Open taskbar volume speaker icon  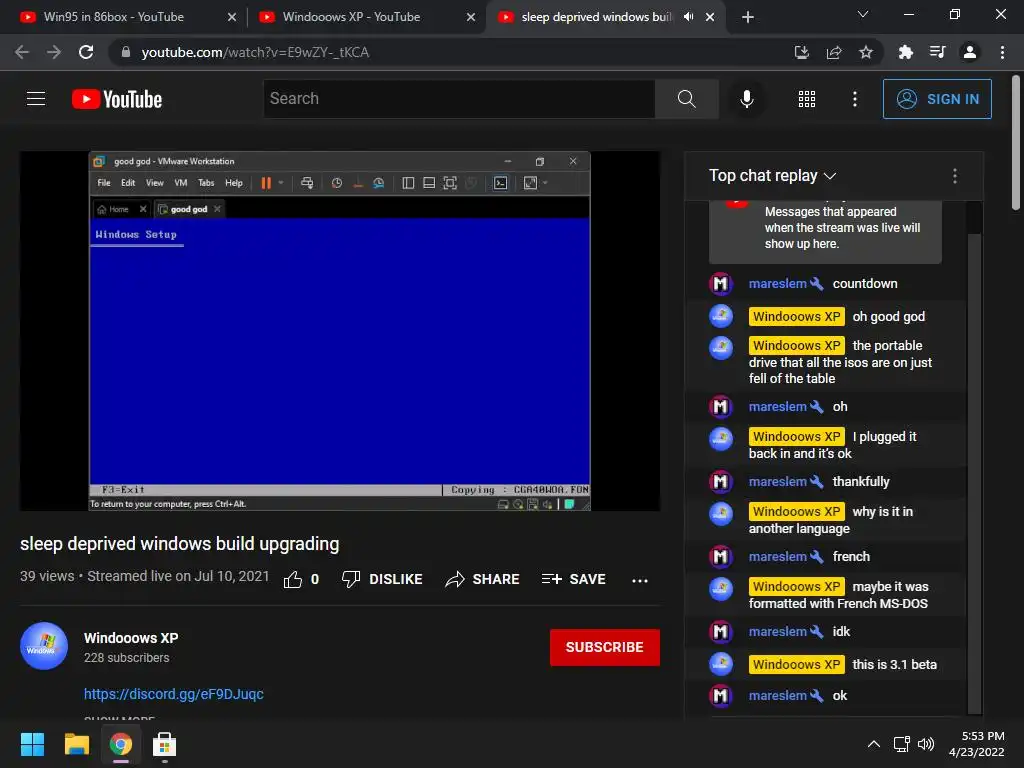click(926, 744)
